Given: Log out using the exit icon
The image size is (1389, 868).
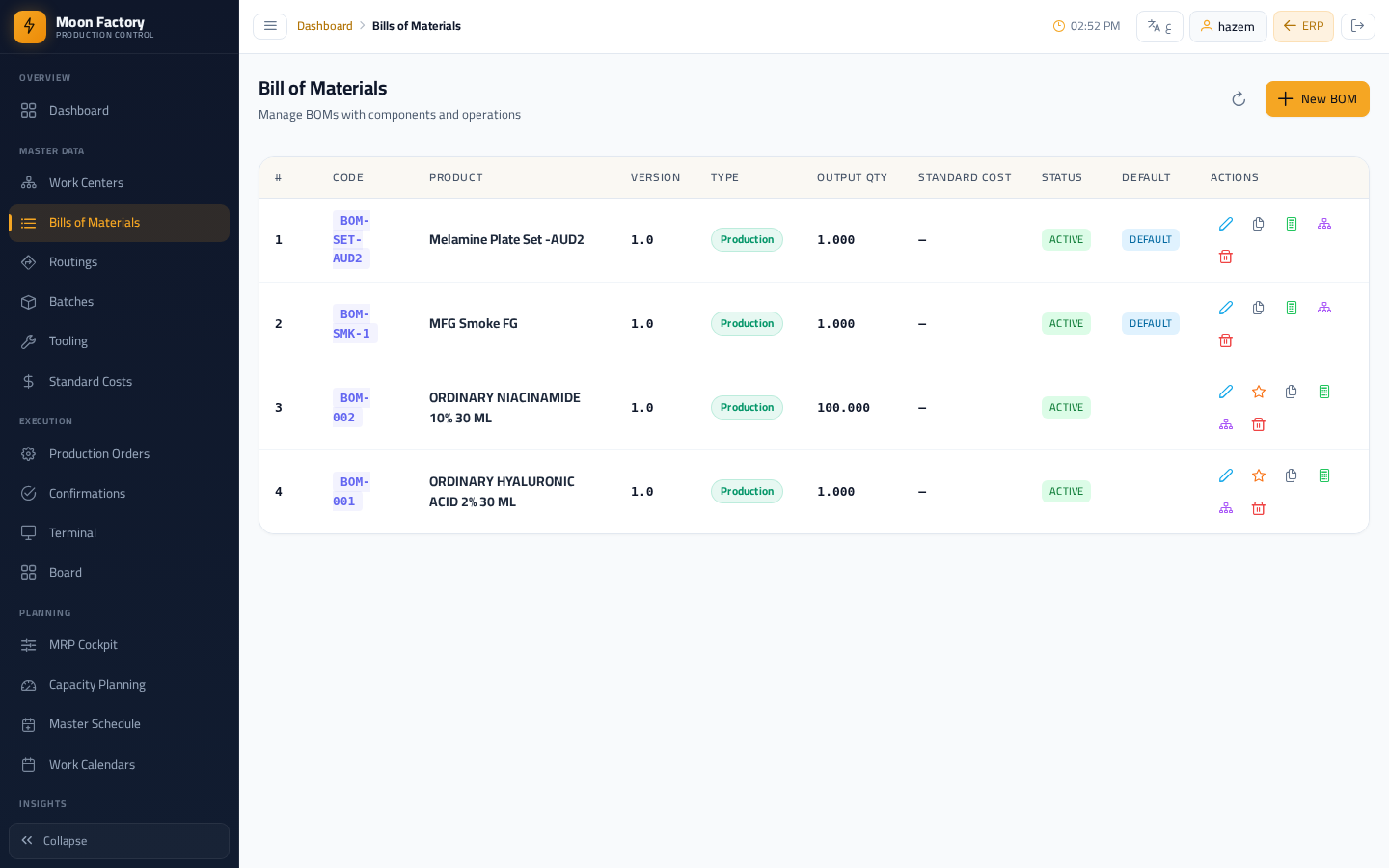Looking at the screenshot, I should (x=1357, y=26).
